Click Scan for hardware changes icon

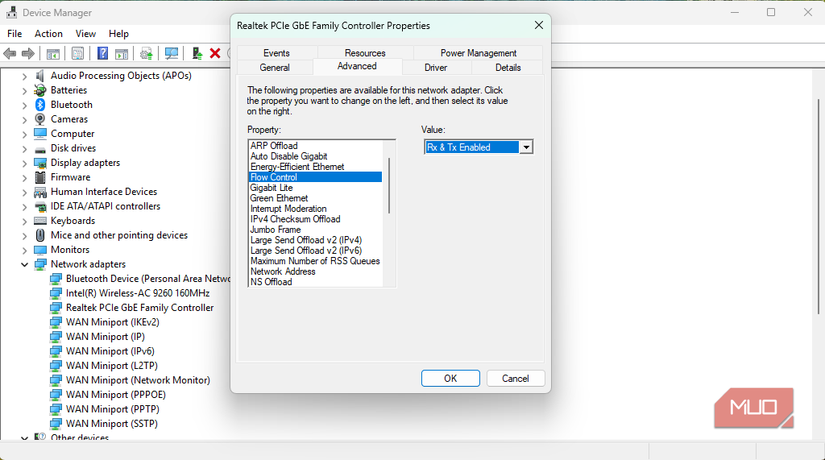(172, 53)
